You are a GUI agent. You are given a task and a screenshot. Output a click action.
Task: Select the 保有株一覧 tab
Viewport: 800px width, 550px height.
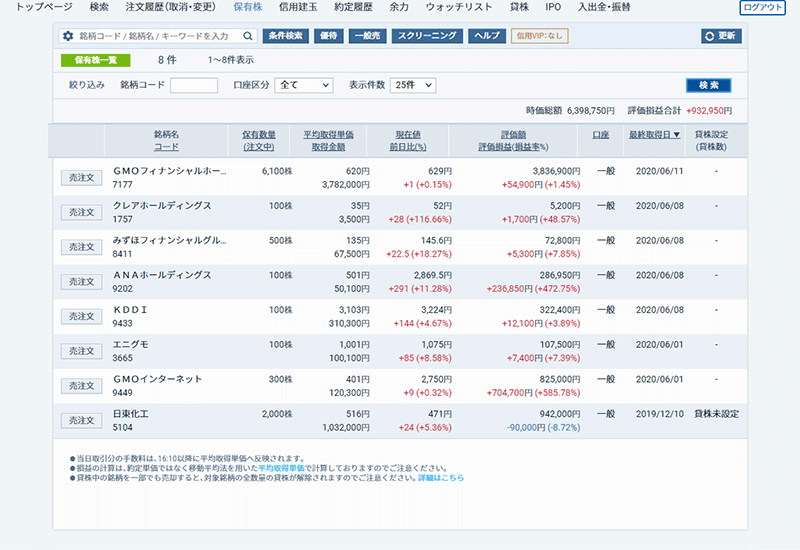96,60
